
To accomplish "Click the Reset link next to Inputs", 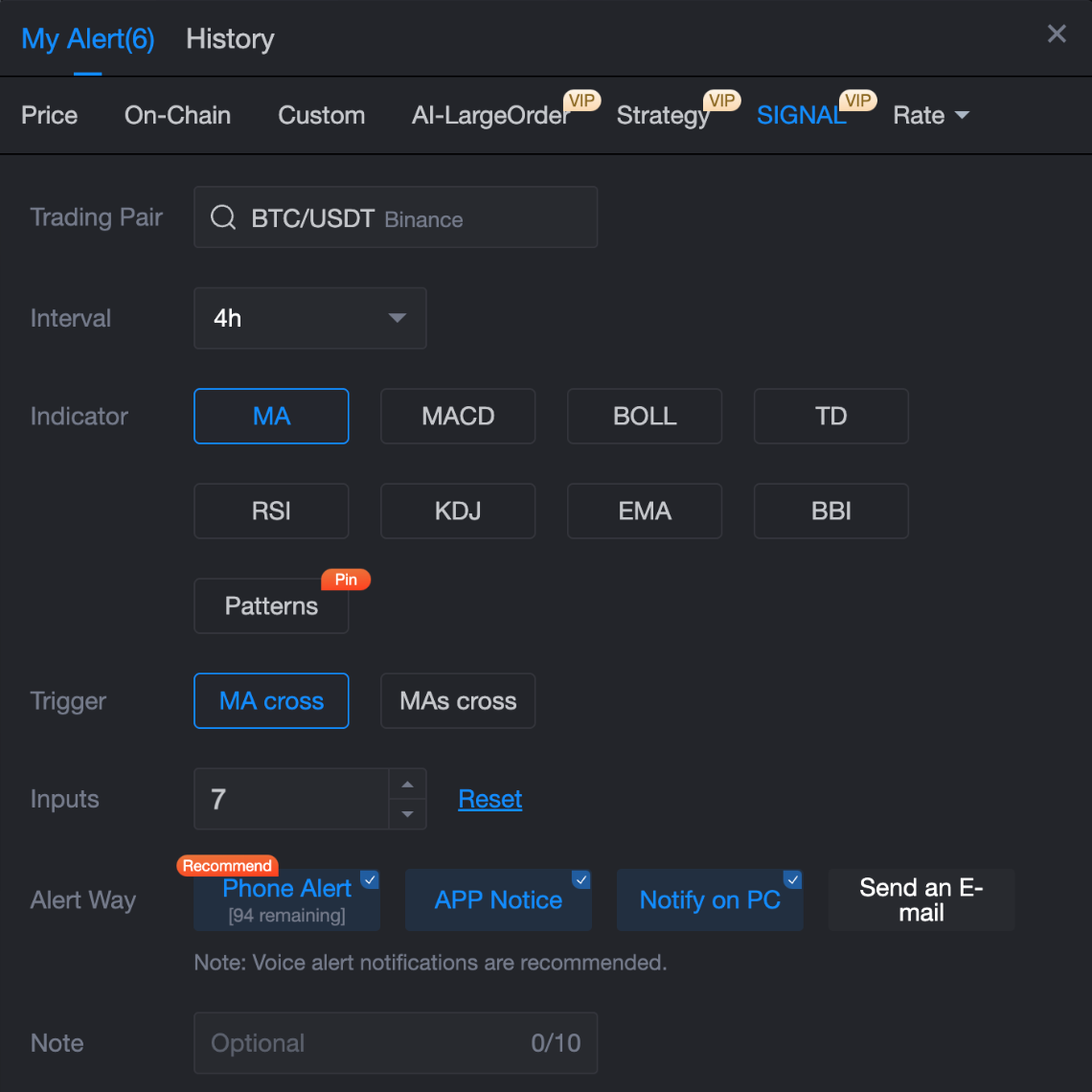I will pyautogui.click(x=489, y=798).
